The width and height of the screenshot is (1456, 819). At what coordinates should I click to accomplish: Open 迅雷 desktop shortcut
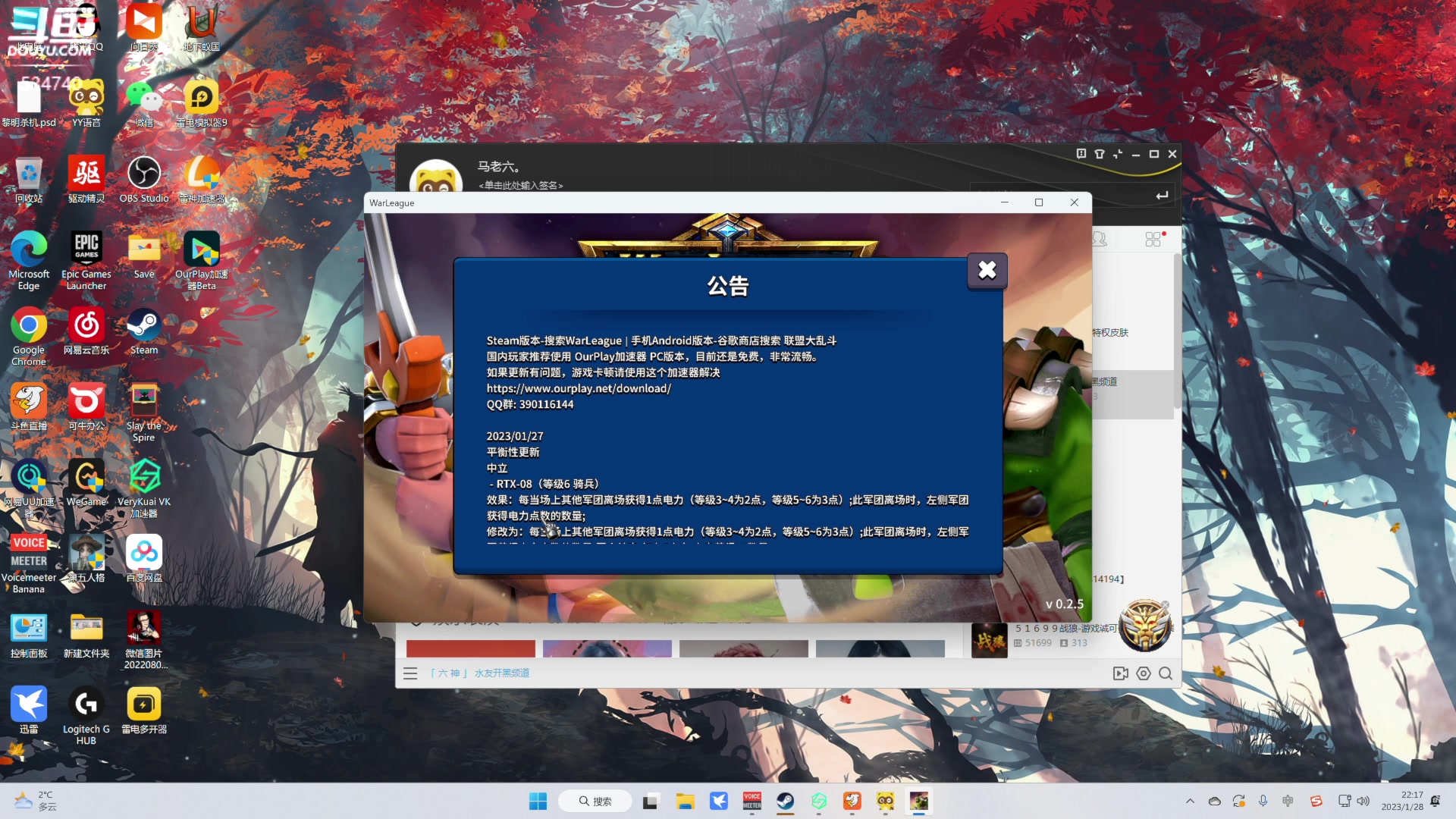[29, 711]
